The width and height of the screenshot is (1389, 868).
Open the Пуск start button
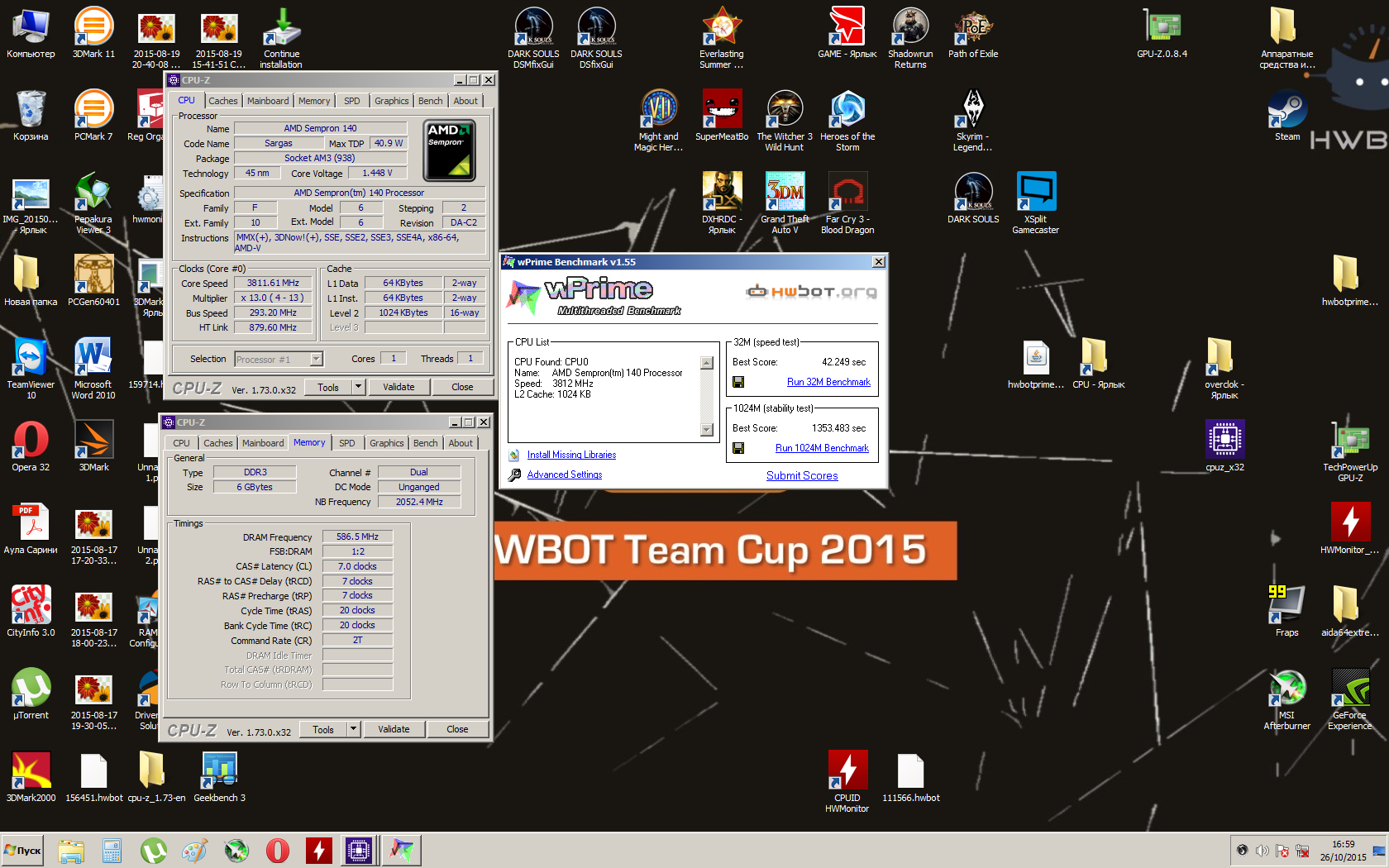click(22, 850)
